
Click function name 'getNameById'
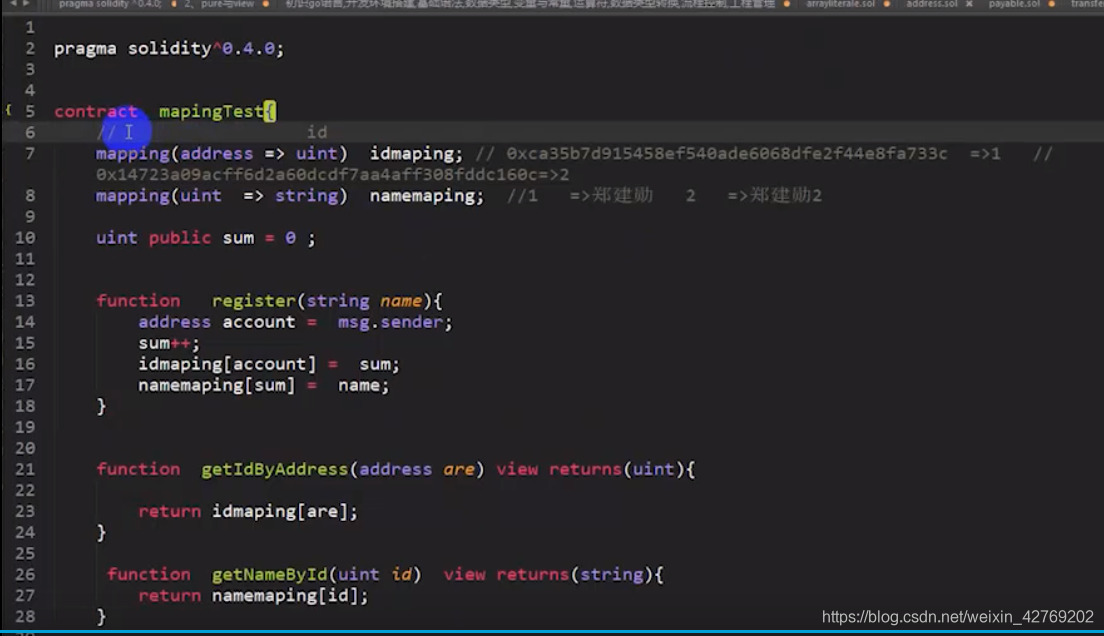click(270, 575)
